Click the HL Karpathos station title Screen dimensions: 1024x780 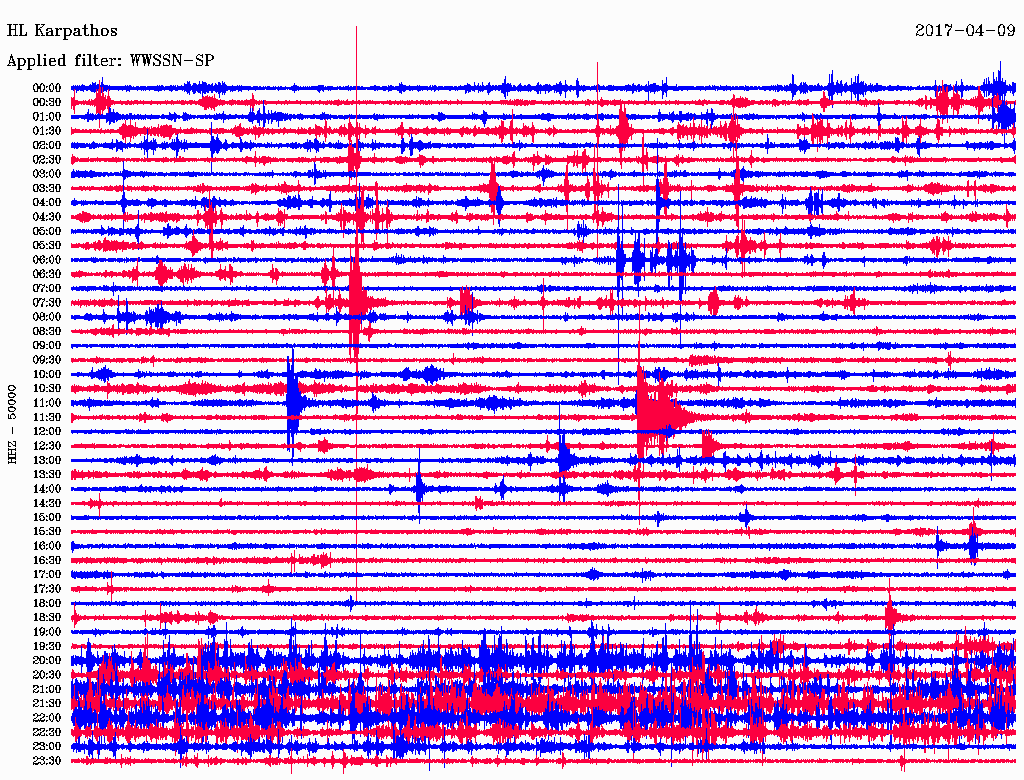[x=62, y=31]
